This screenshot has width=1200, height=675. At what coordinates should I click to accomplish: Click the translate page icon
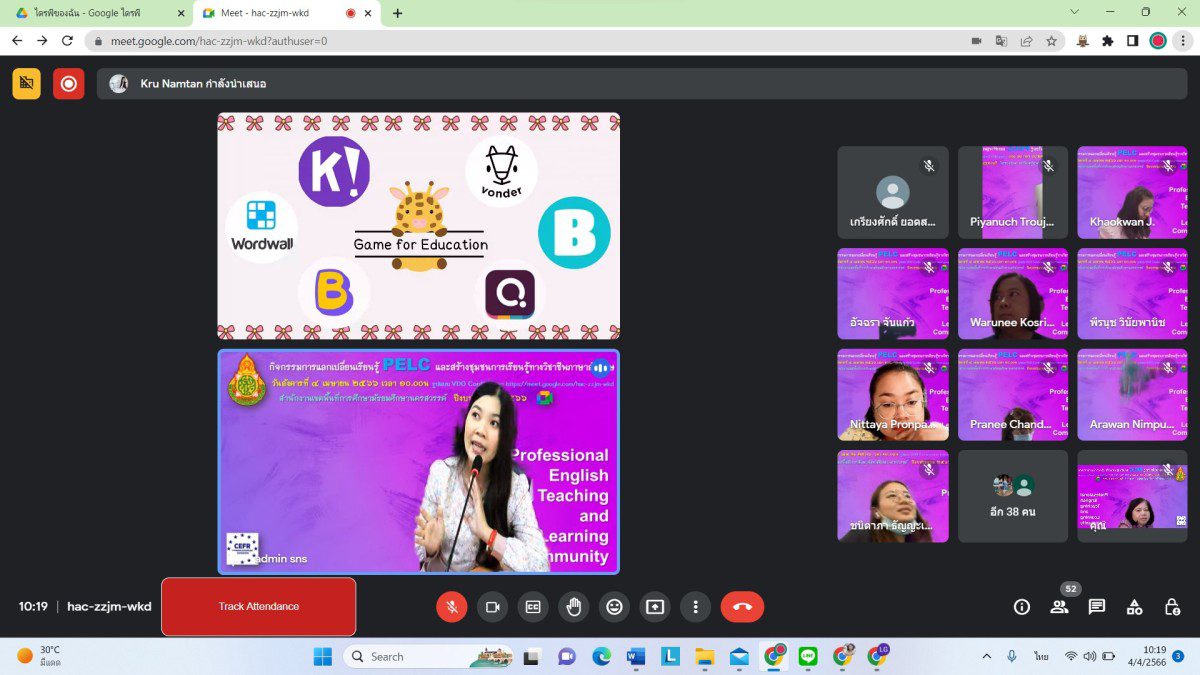tap(1001, 41)
